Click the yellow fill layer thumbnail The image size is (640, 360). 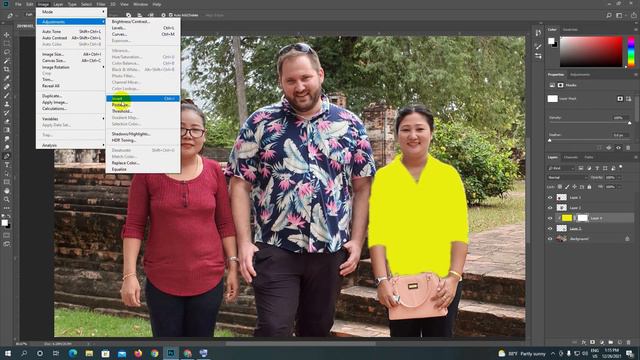[567, 218]
